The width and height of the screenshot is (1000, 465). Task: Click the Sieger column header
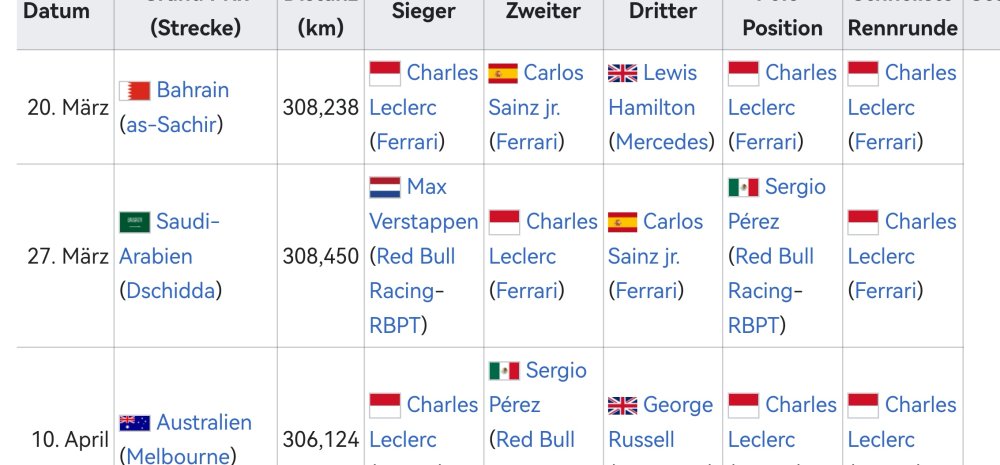click(423, 12)
